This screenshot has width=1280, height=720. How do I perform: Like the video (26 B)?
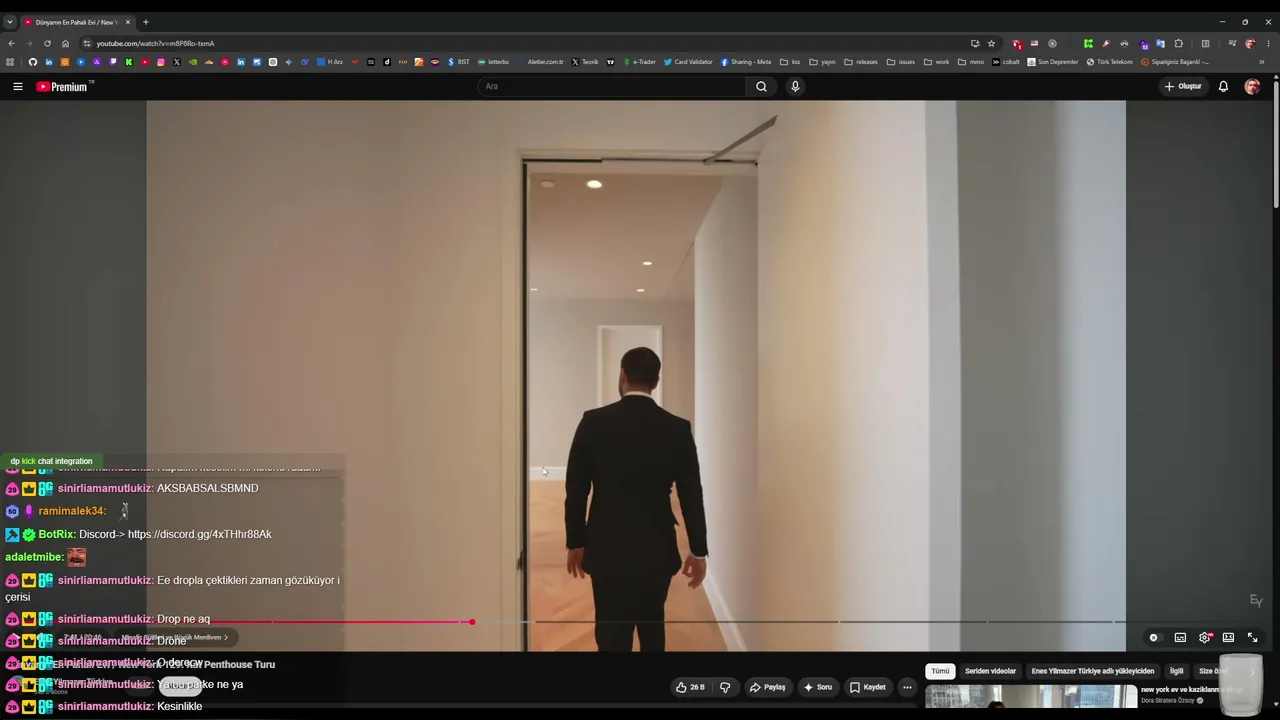[690, 687]
